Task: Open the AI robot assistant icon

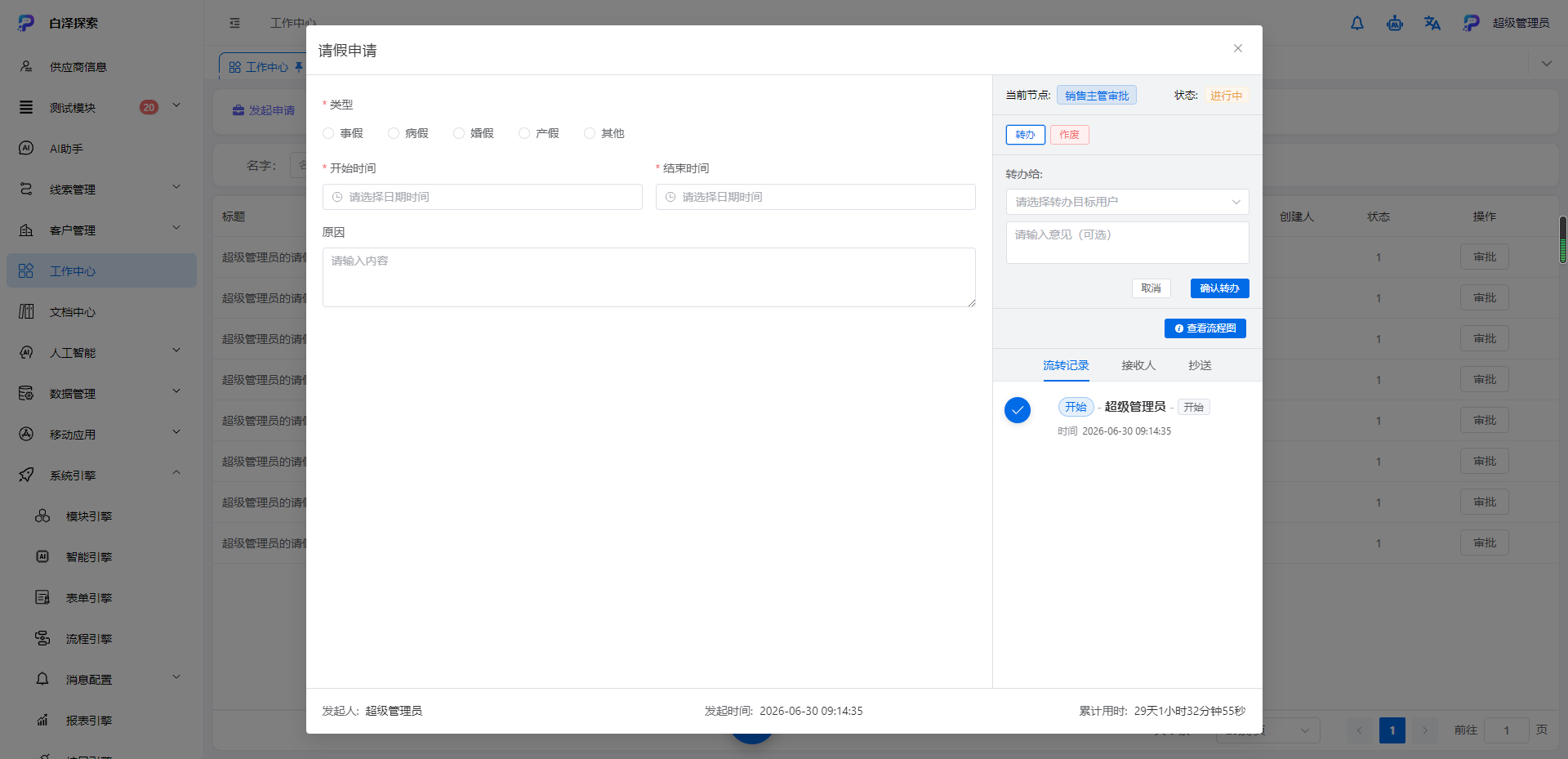Action: tap(1395, 23)
